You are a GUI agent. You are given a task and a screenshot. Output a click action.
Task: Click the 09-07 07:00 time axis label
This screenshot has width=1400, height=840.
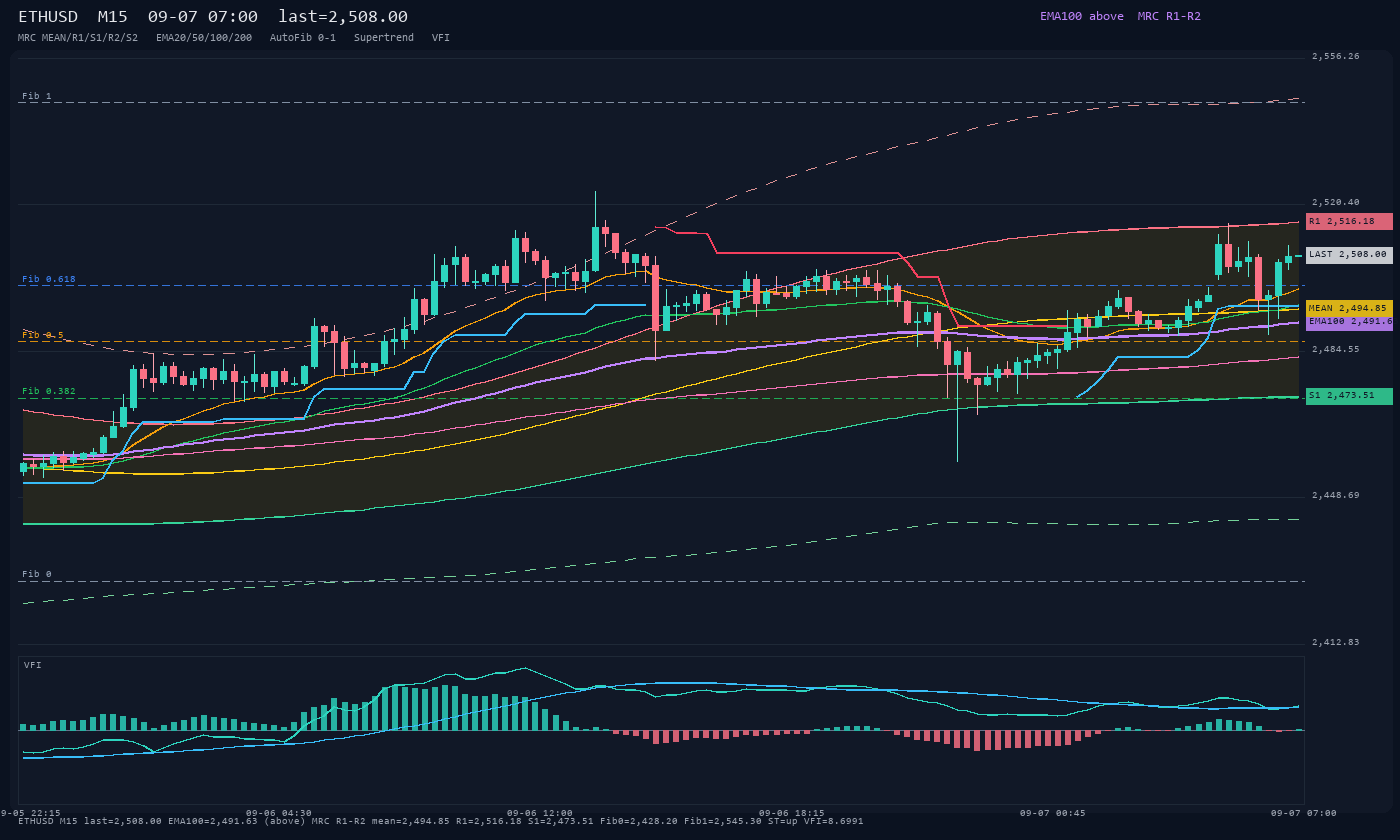click(1304, 813)
